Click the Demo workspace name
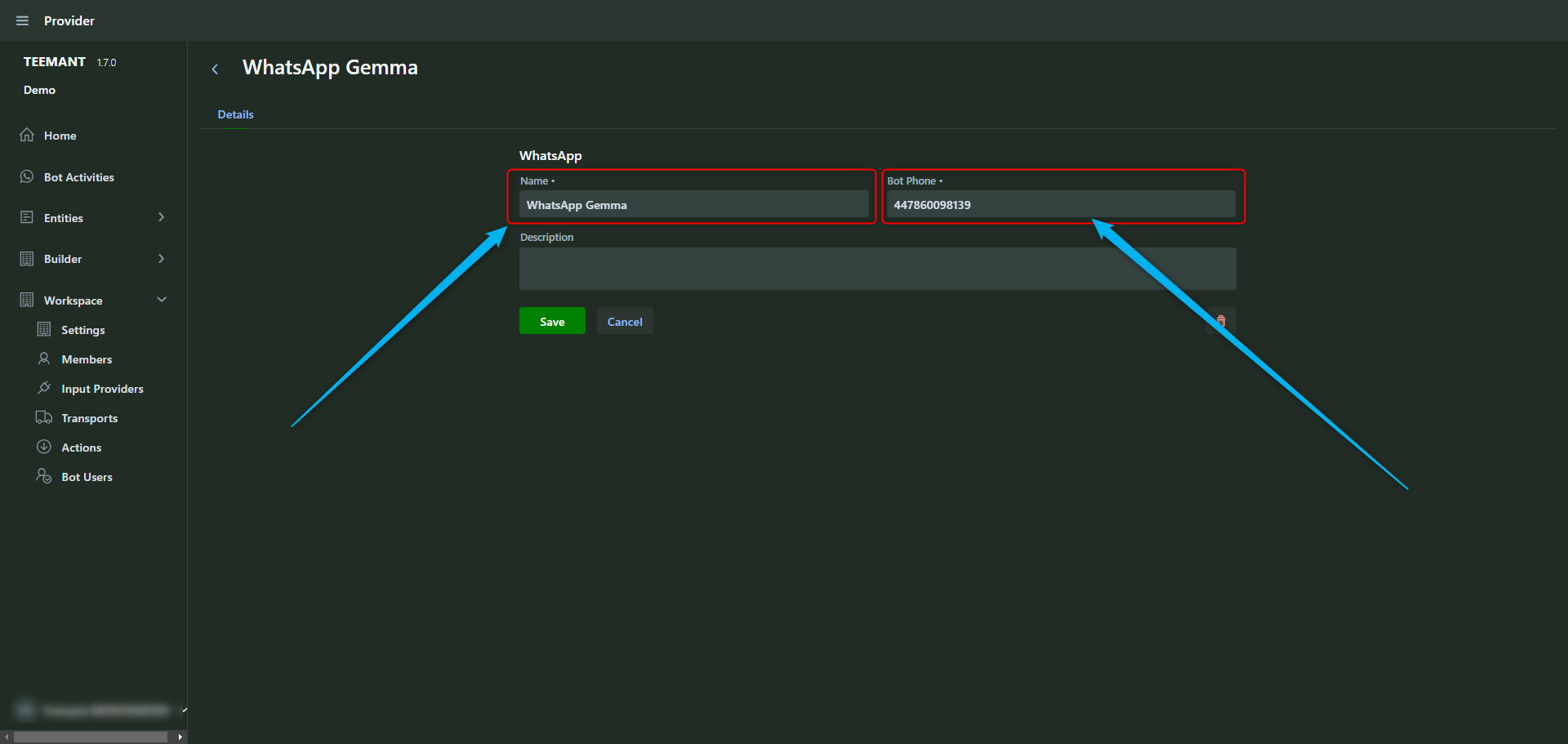The height and width of the screenshot is (744, 1568). tap(39, 90)
